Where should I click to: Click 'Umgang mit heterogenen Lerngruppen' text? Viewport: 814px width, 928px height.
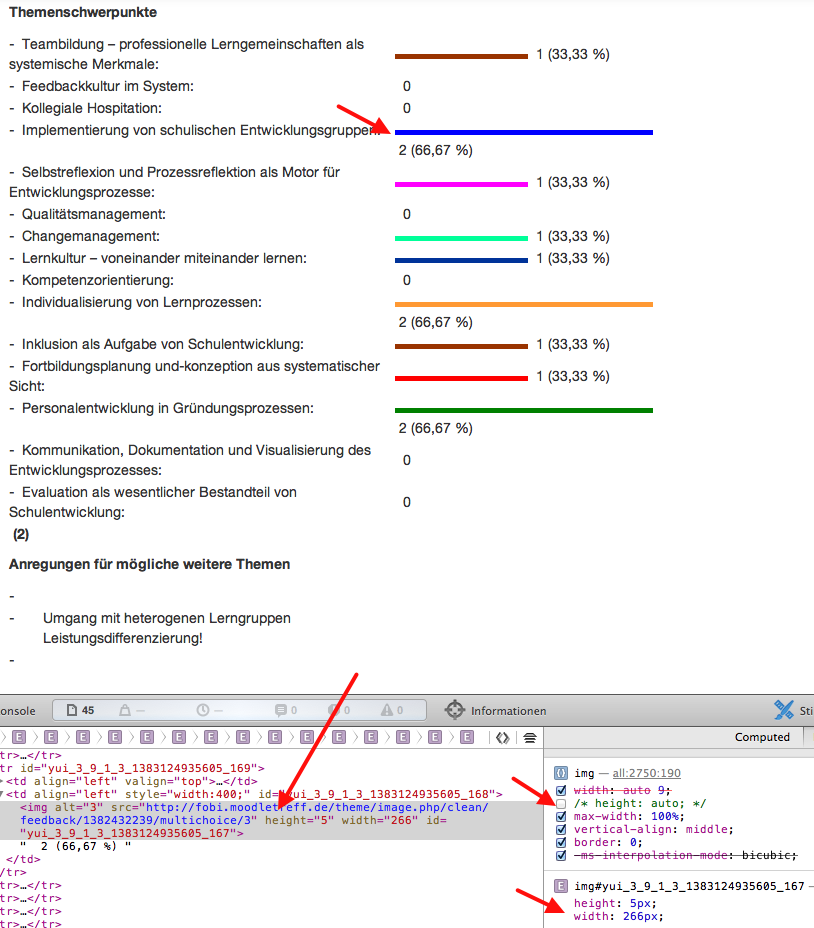pyautogui.click(x=167, y=618)
